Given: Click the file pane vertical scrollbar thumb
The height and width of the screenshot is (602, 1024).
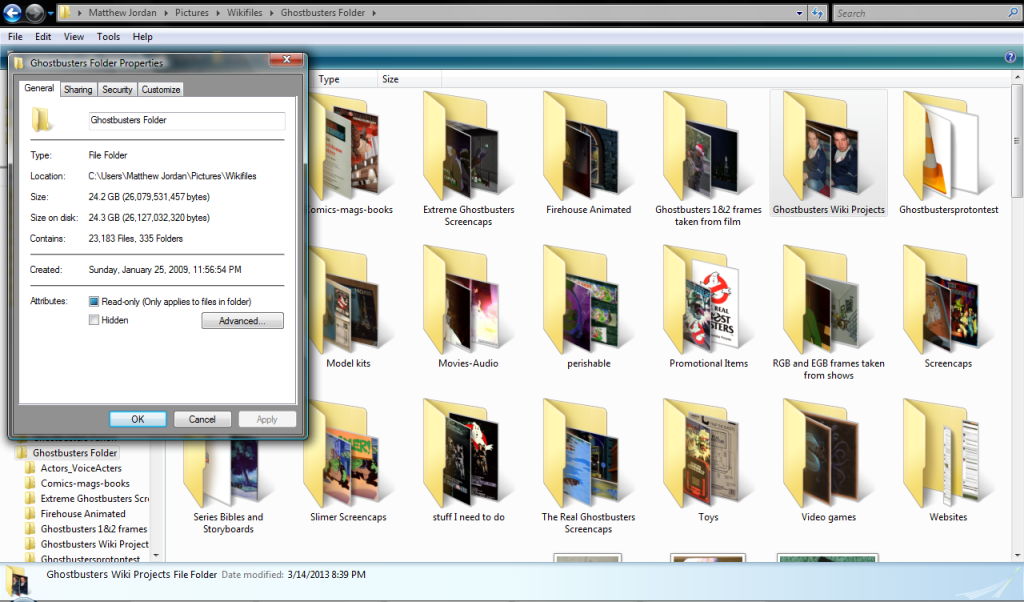Looking at the screenshot, I should tap(1017, 140).
